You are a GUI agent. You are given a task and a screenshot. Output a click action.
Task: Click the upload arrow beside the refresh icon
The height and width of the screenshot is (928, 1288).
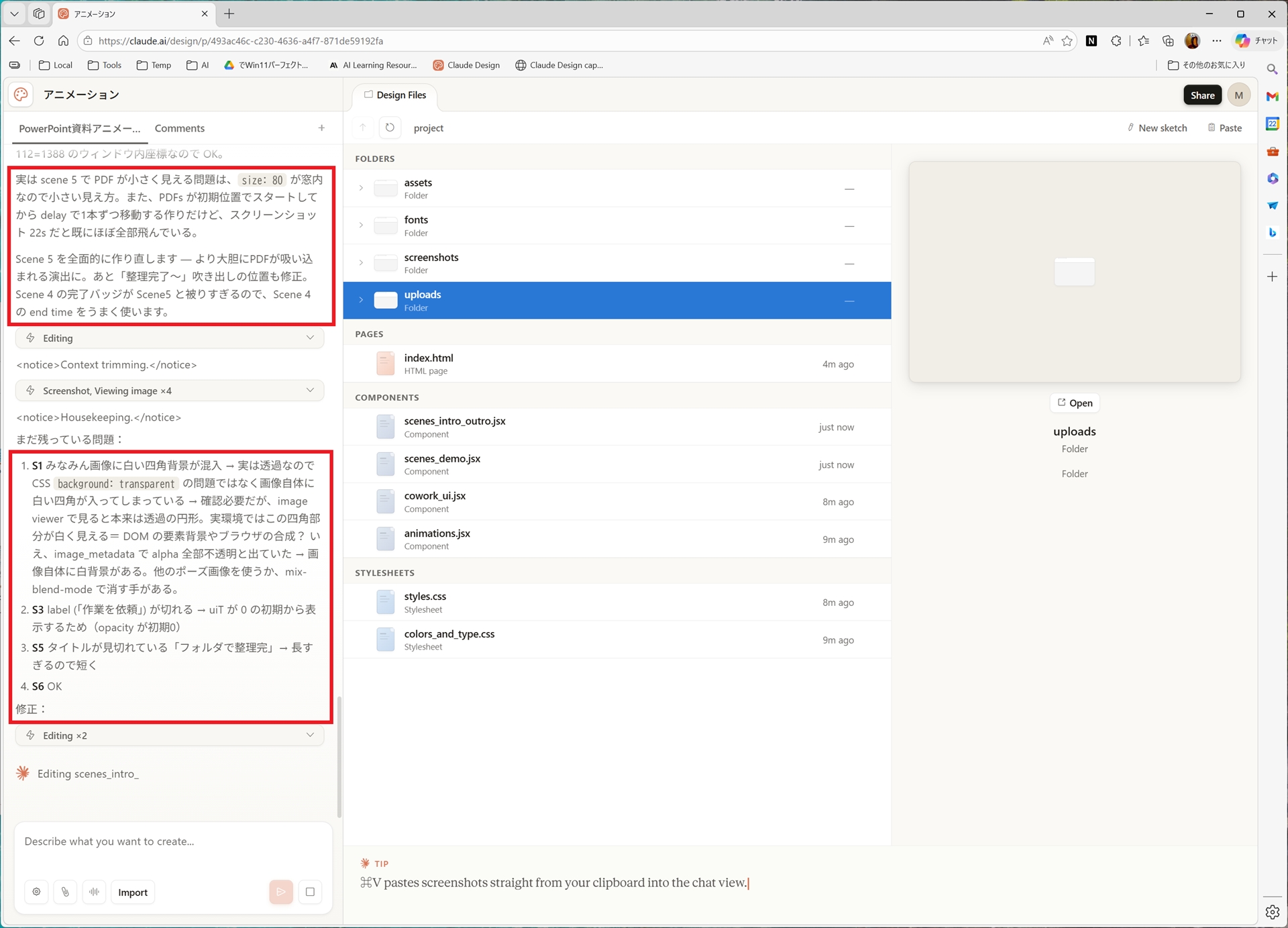[362, 127]
